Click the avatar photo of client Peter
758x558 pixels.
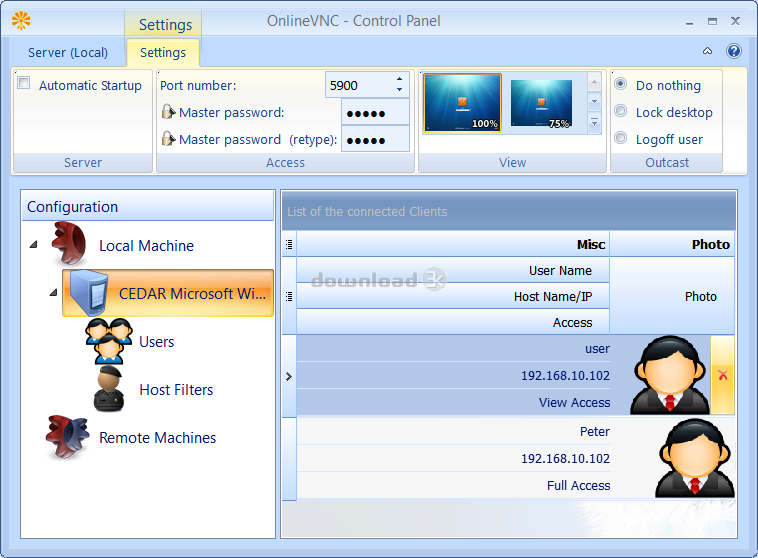tap(695, 458)
